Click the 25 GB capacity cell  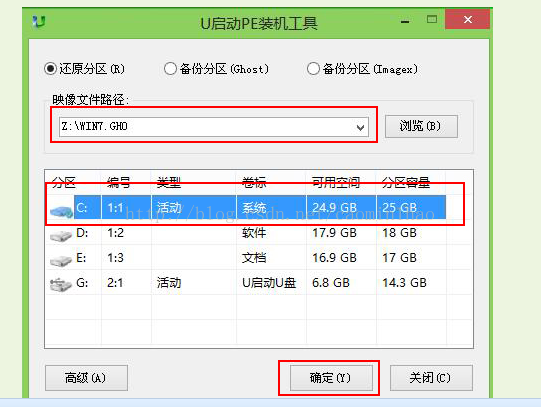point(400,208)
